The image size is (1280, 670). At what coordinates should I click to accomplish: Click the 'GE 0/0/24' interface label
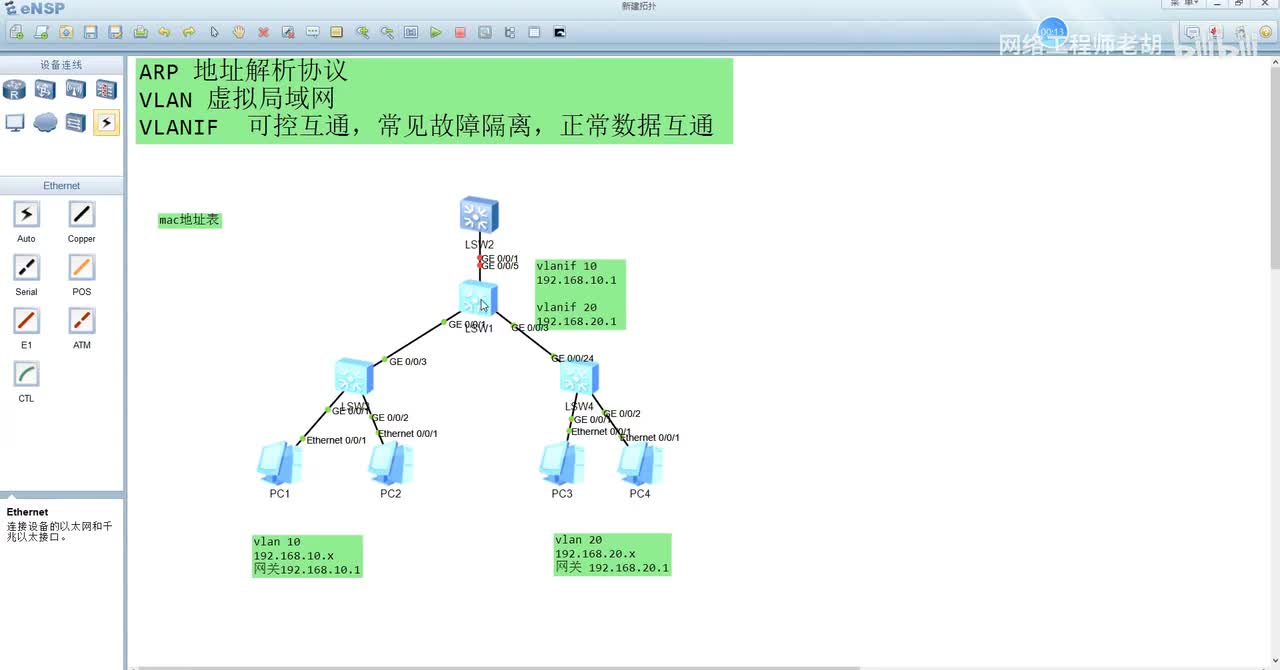coord(574,358)
